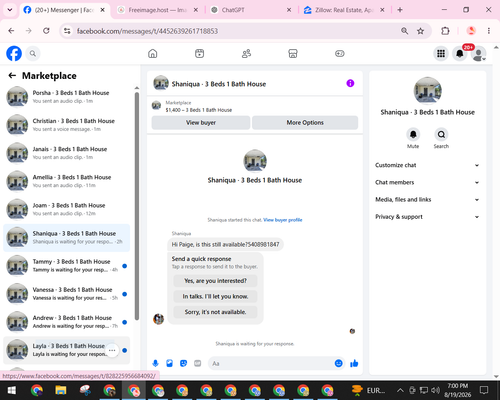
Task: Open File Explorer from taskbar
Action: (61, 390)
